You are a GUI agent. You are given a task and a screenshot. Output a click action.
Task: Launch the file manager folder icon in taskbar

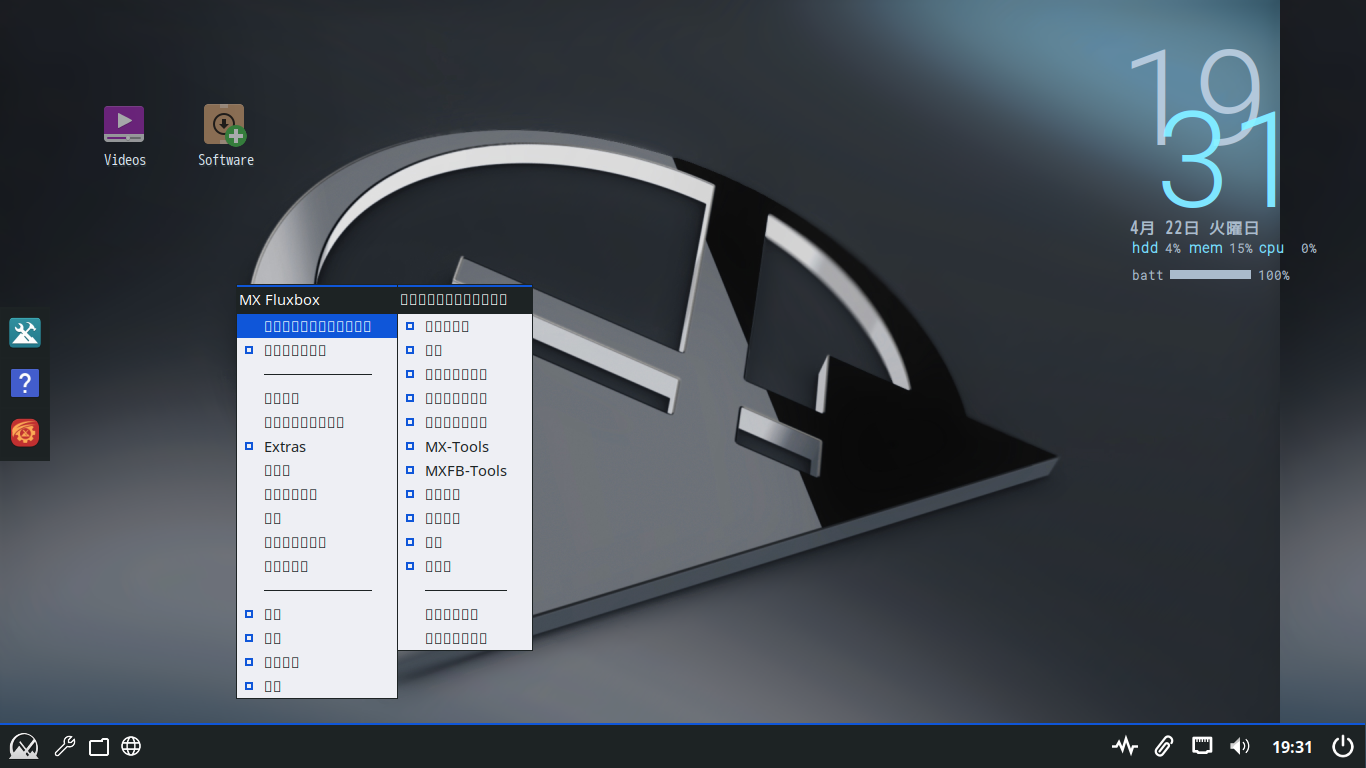(x=98, y=746)
